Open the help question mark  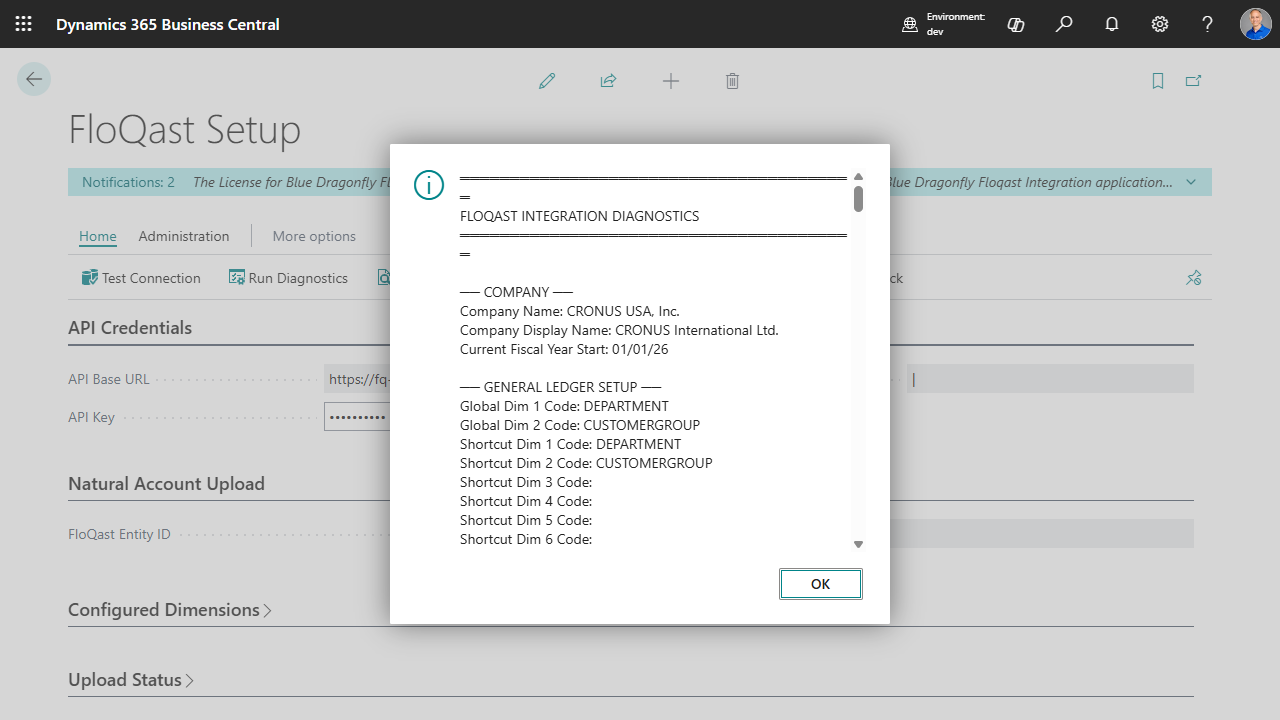[x=1208, y=24]
